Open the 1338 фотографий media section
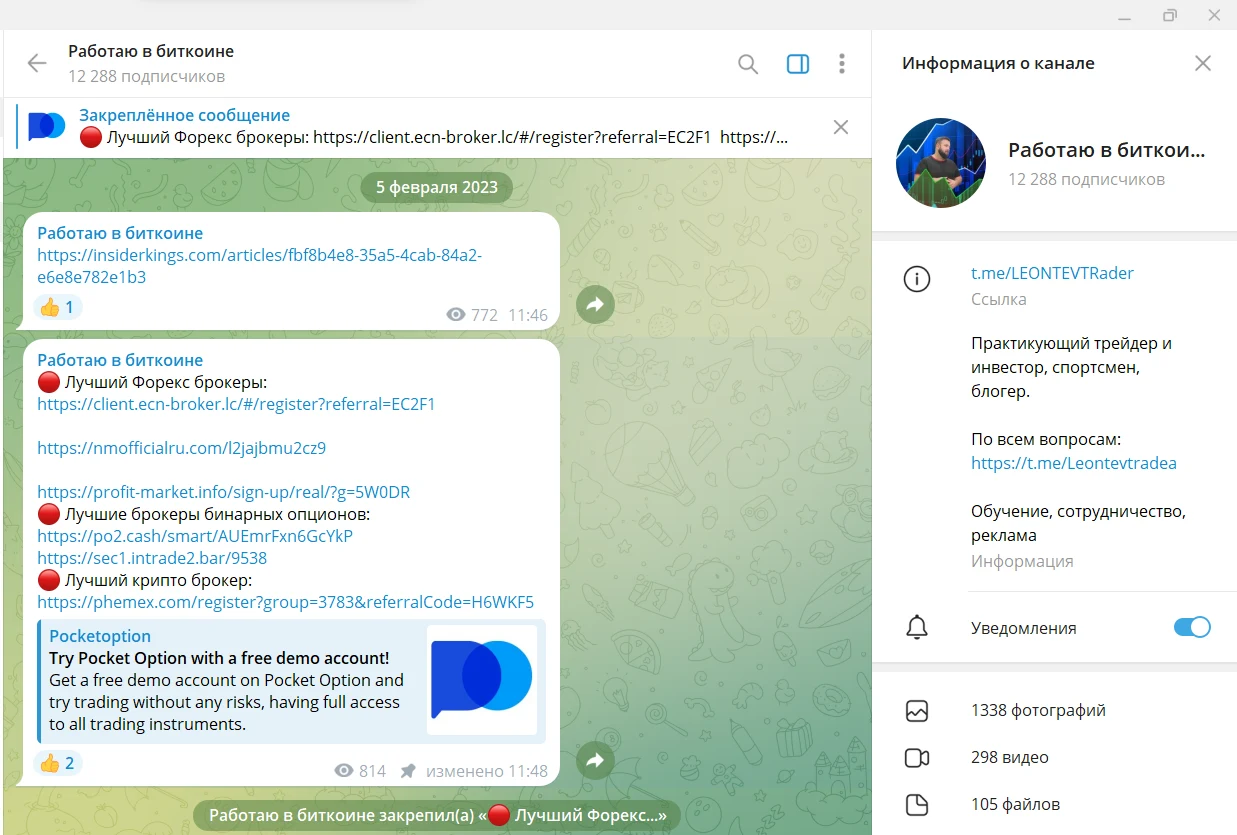This screenshot has width=1237, height=835. click(x=1054, y=711)
